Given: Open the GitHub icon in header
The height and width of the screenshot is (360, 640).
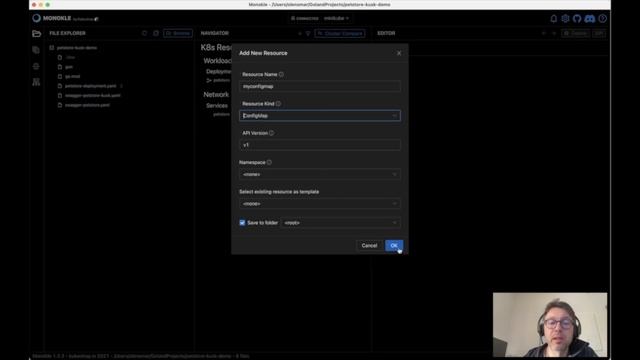Looking at the screenshot, I should pos(577,18).
